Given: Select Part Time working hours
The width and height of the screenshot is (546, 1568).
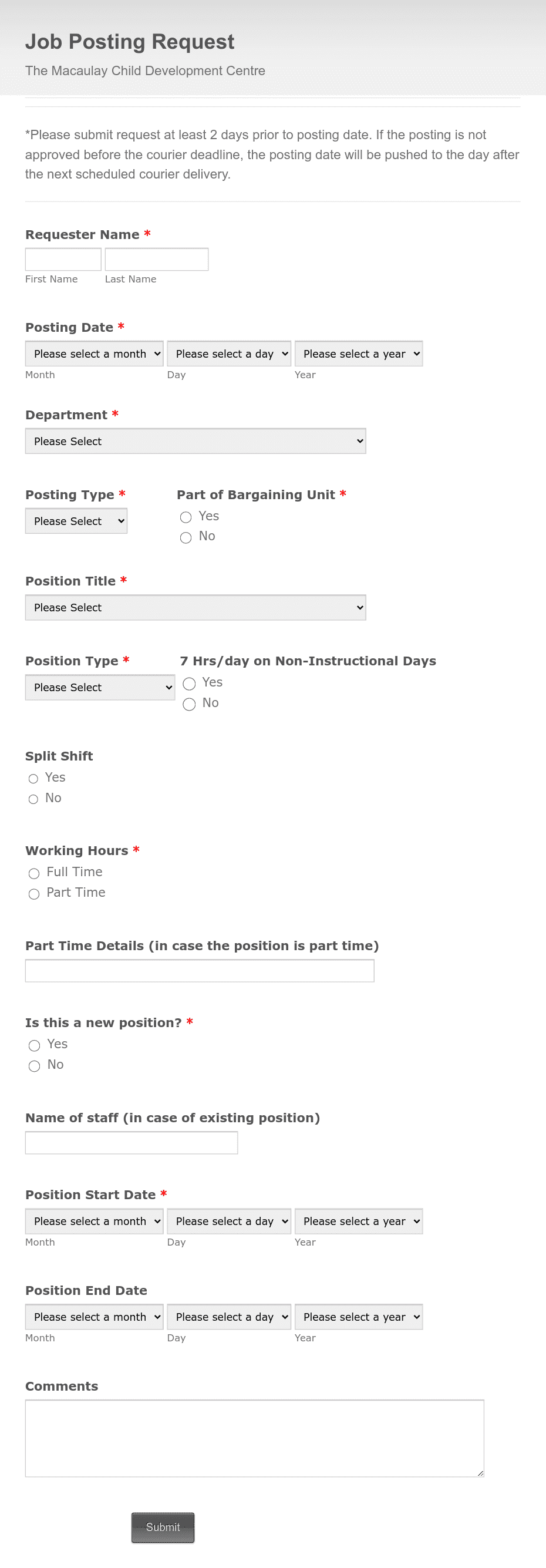Looking at the screenshot, I should coord(33,894).
